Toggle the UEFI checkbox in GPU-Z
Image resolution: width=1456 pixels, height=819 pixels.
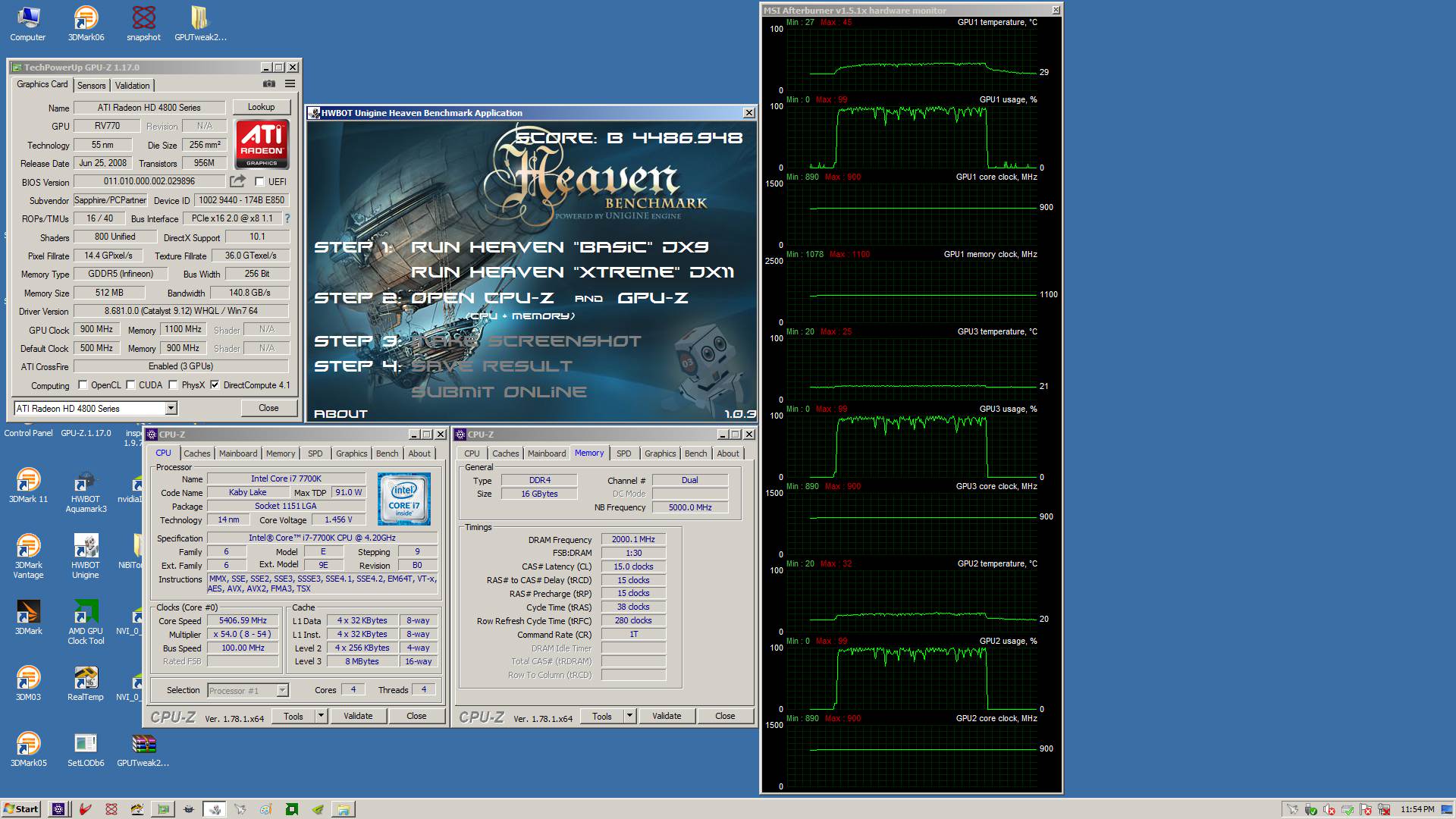pos(260,181)
